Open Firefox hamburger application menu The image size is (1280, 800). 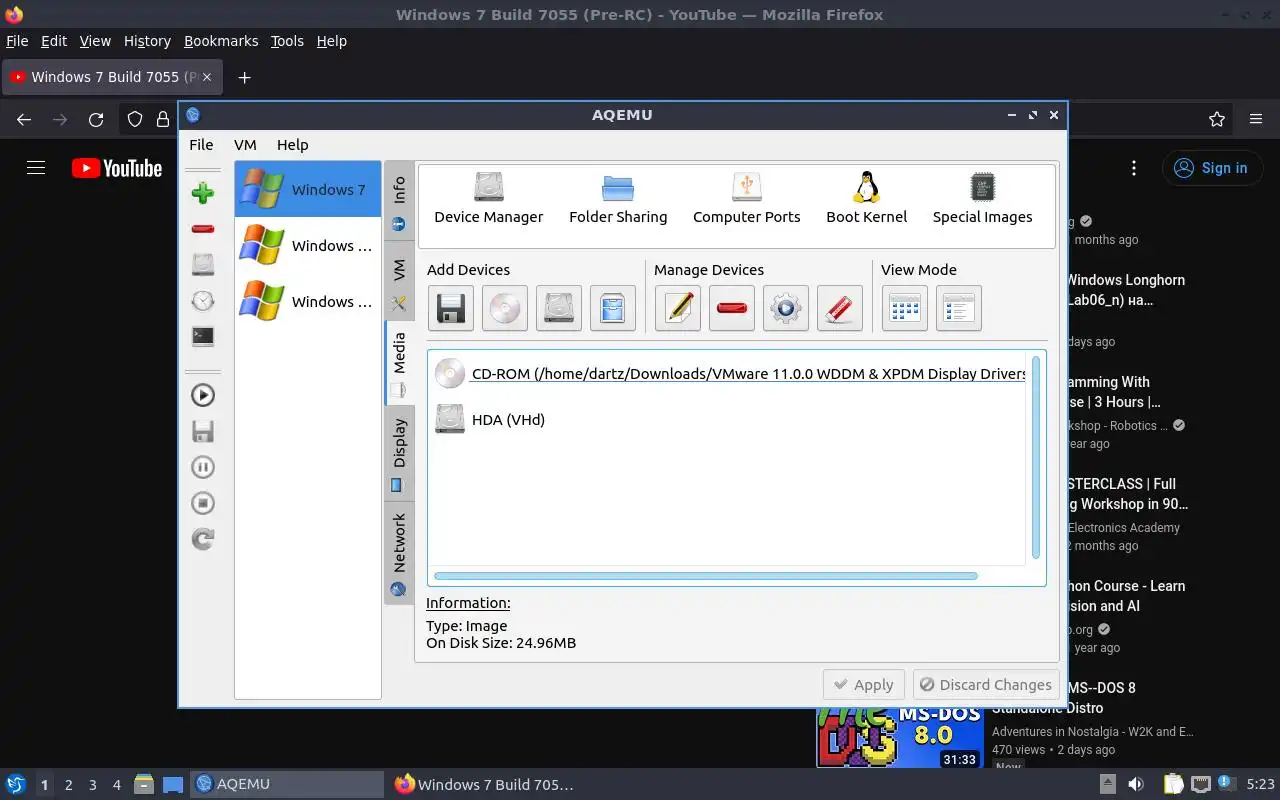point(1256,120)
